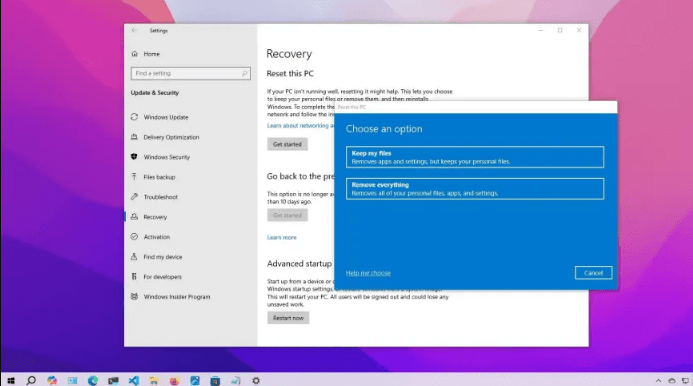Image resolution: width=693 pixels, height=386 pixels.
Task: Click the network icon in system tray
Action: [685, 380]
